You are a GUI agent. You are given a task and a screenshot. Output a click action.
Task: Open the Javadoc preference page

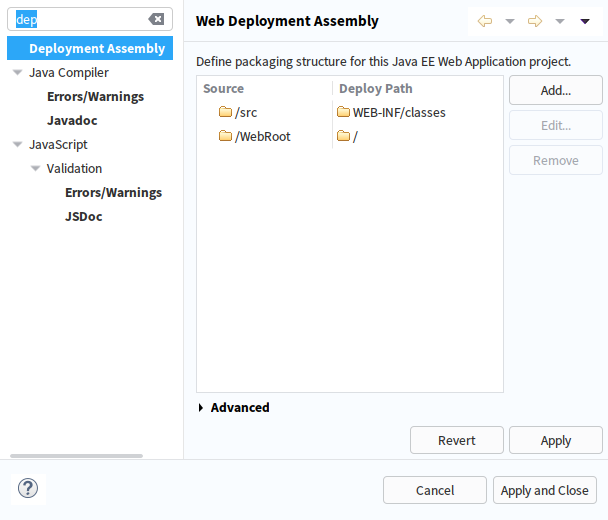(72, 121)
